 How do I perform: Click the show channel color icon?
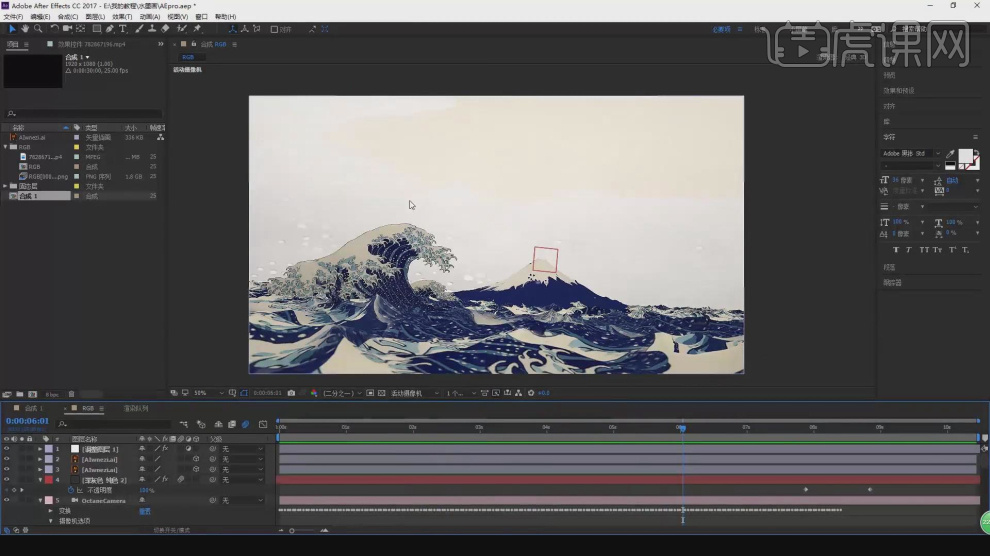314,393
